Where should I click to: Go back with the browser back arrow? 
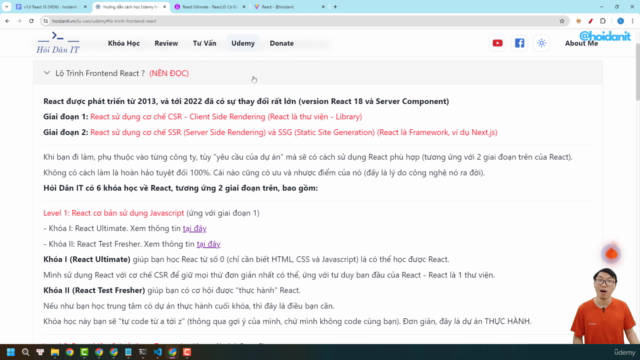click(x=7, y=21)
